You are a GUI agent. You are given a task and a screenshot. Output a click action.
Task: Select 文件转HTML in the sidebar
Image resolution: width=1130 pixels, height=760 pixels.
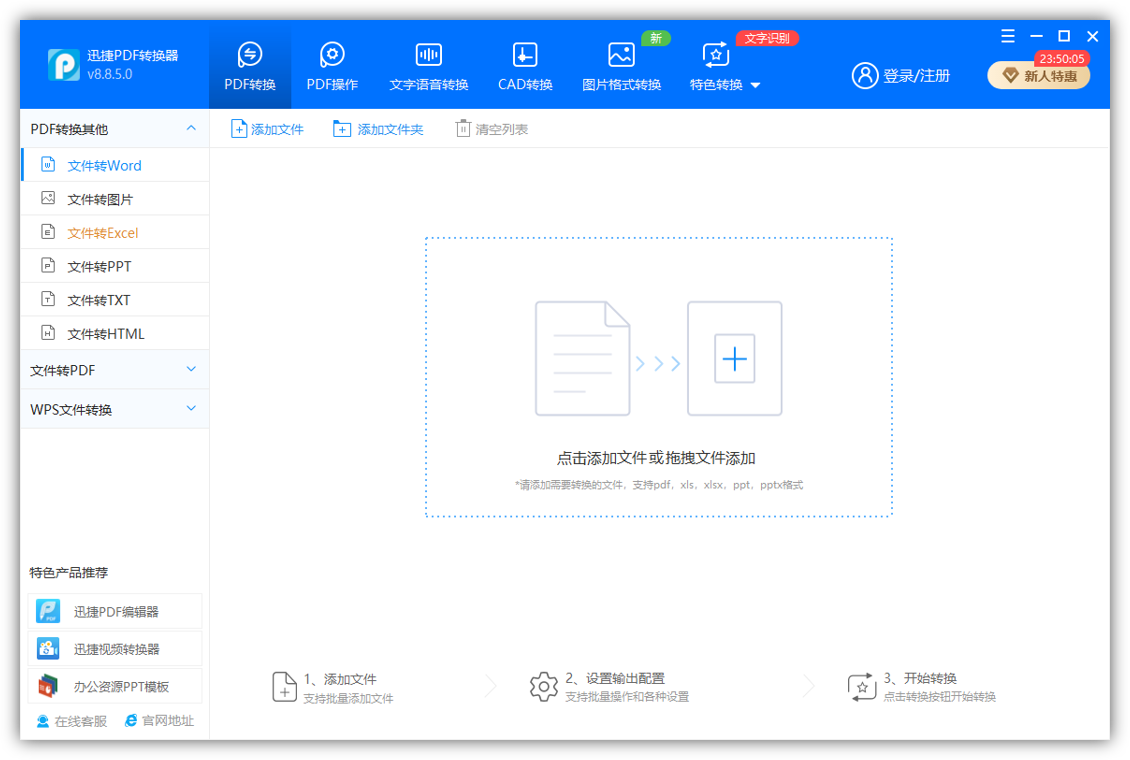[115, 334]
